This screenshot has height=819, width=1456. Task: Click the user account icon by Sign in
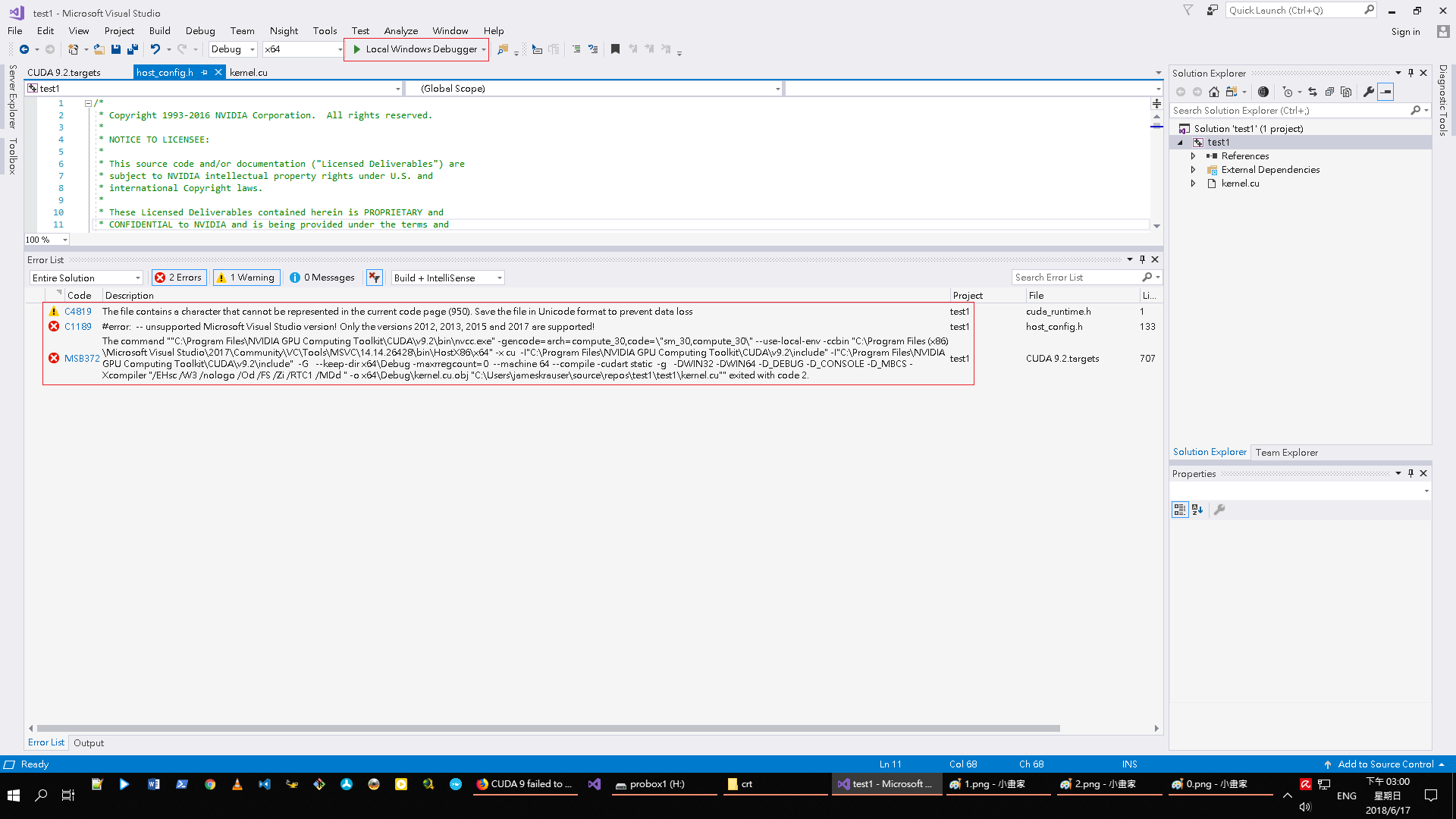[1443, 31]
